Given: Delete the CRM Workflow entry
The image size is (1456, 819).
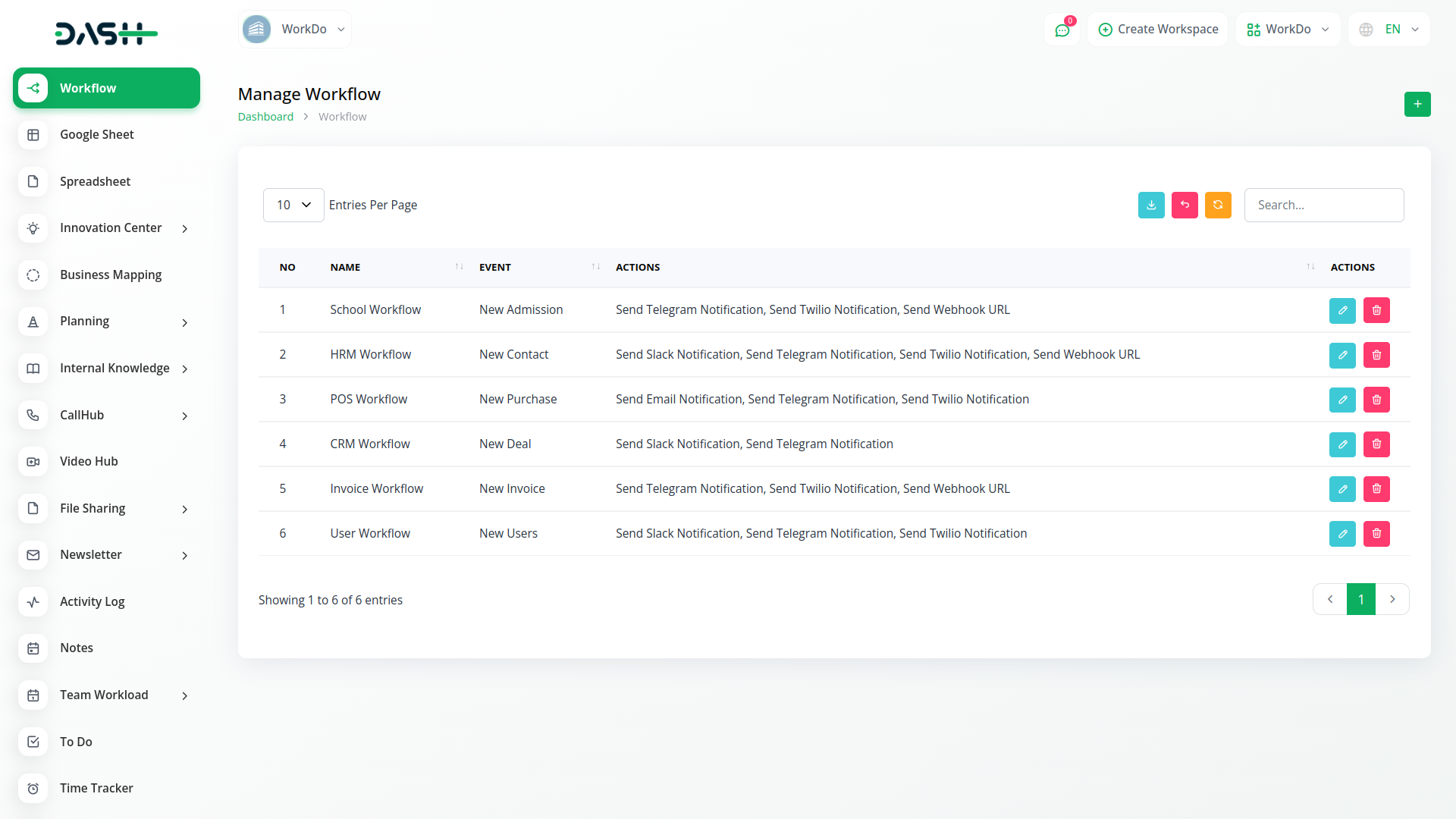Looking at the screenshot, I should [x=1376, y=444].
